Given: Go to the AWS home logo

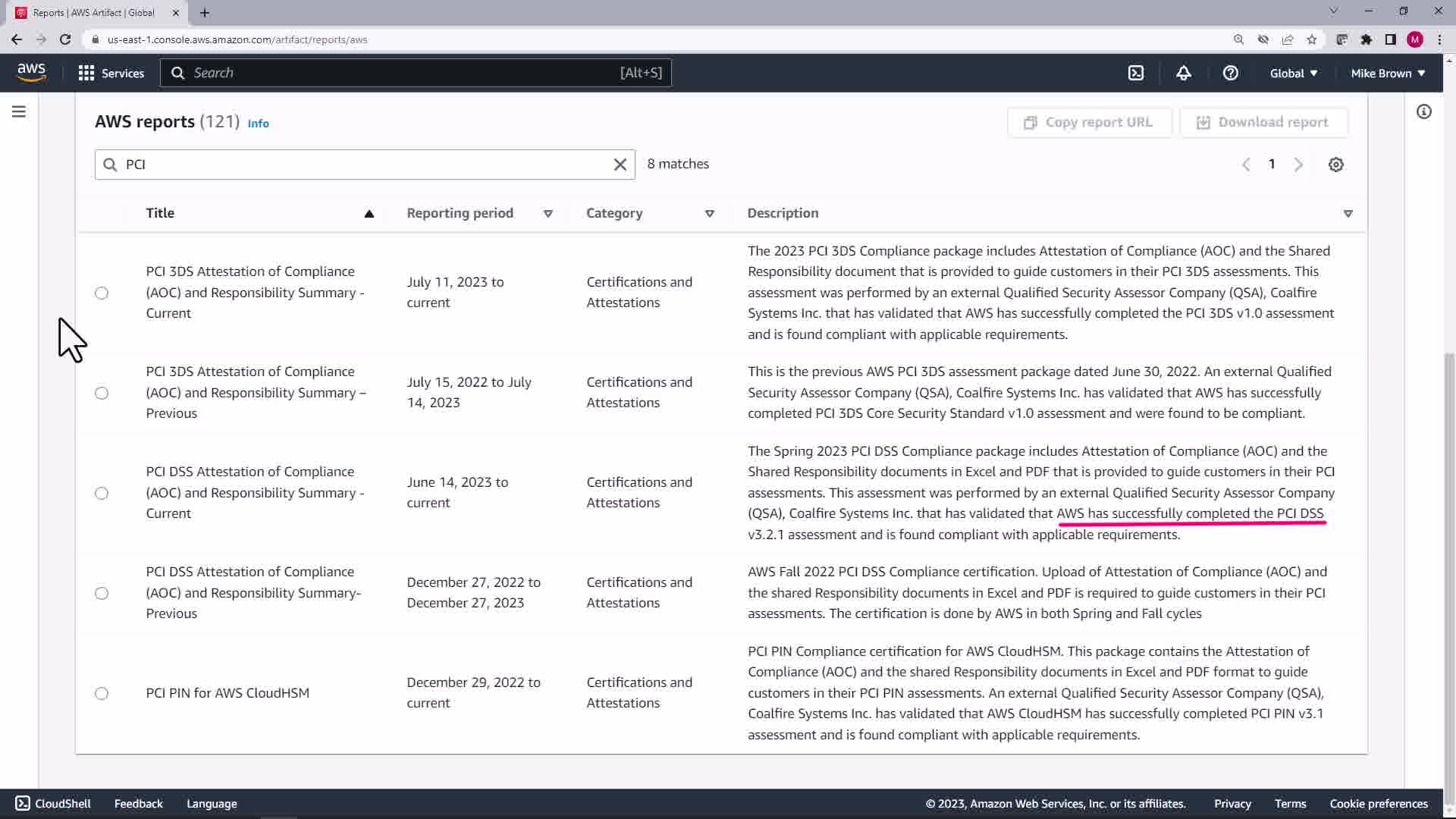Looking at the screenshot, I should [x=31, y=73].
